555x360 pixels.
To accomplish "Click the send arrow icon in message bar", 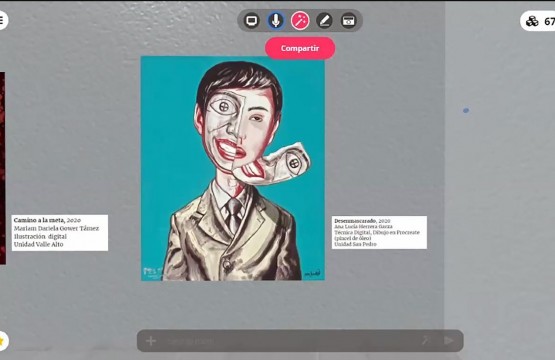I will click(449, 341).
